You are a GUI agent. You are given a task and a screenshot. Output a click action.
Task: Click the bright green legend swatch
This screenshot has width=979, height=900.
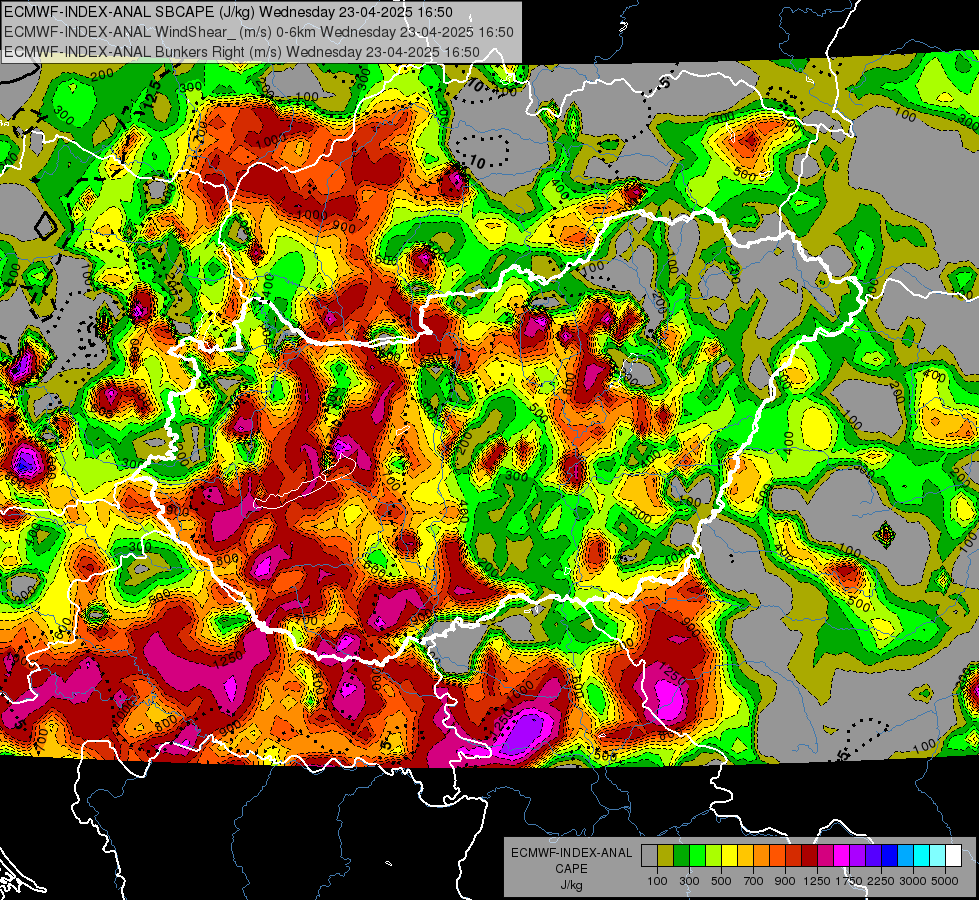697,855
